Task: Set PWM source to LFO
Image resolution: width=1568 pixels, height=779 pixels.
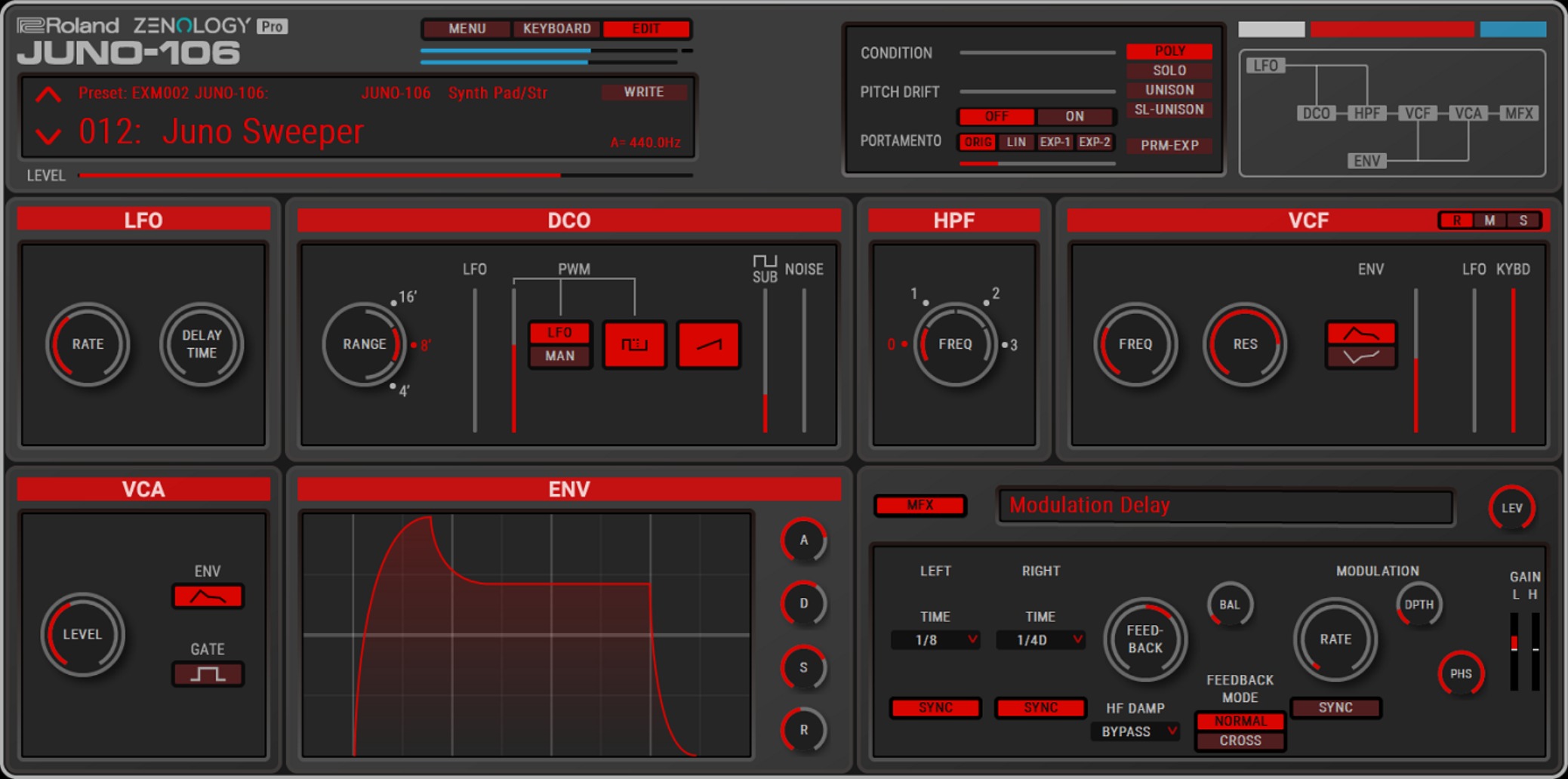Action: click(559, 332)
